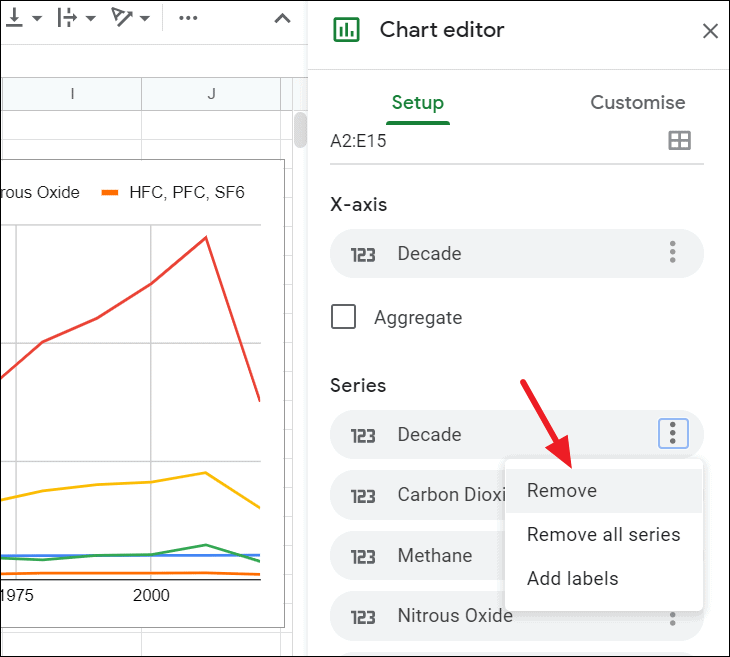Open X-axis Decade three-dot options
This screenshot has width=730, height=657.
coord(672,252)
